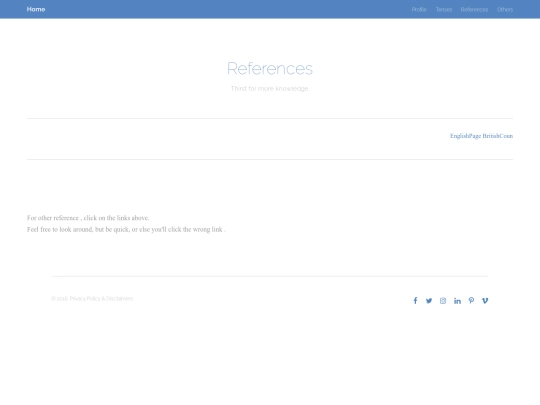
Task: Follow the EnglishPage reference link
Action: (x=466, y=136)
